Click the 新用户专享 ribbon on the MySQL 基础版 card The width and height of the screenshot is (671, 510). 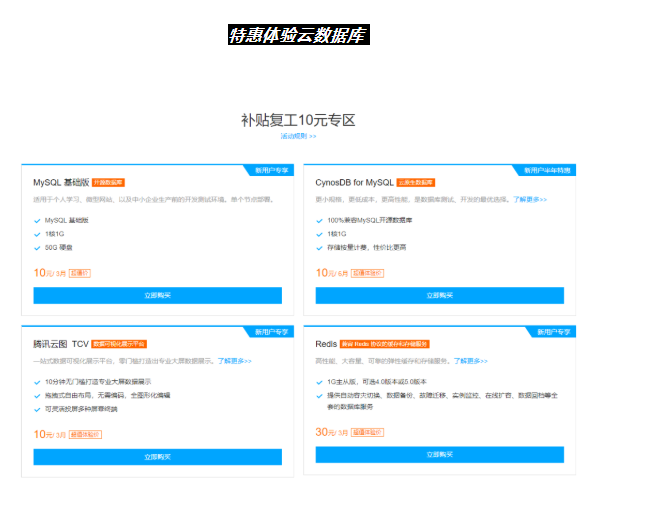point(271,170)
